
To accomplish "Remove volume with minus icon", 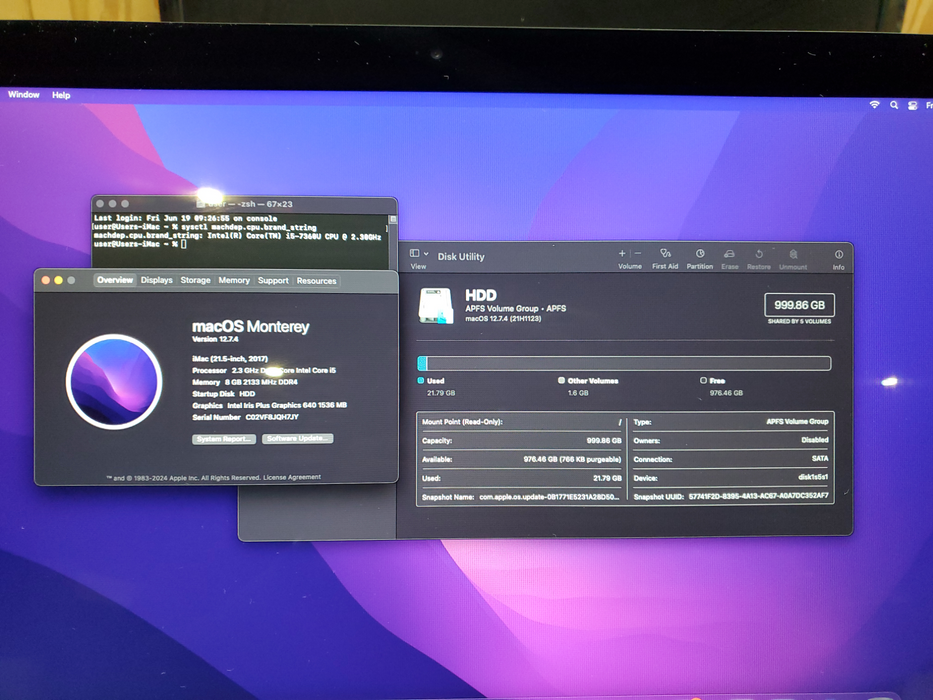I will (638, 253).
